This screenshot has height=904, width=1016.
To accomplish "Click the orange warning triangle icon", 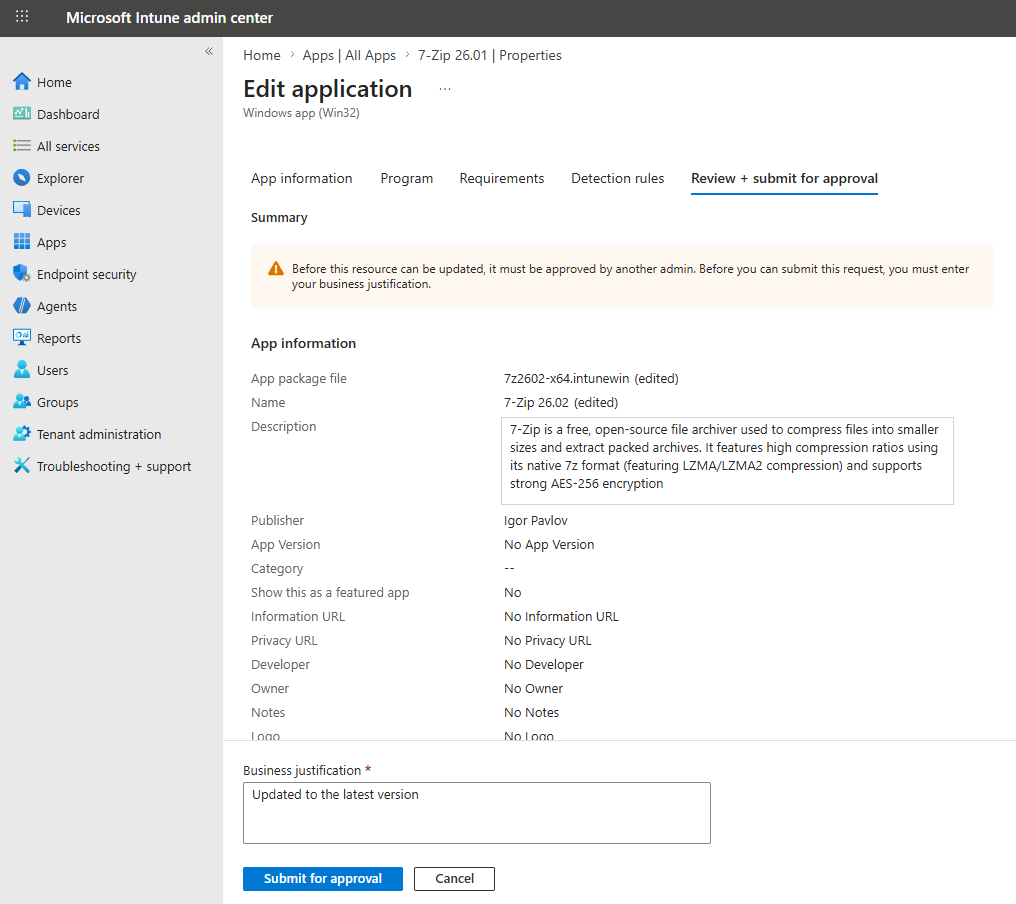I will [x=276, y=268].
